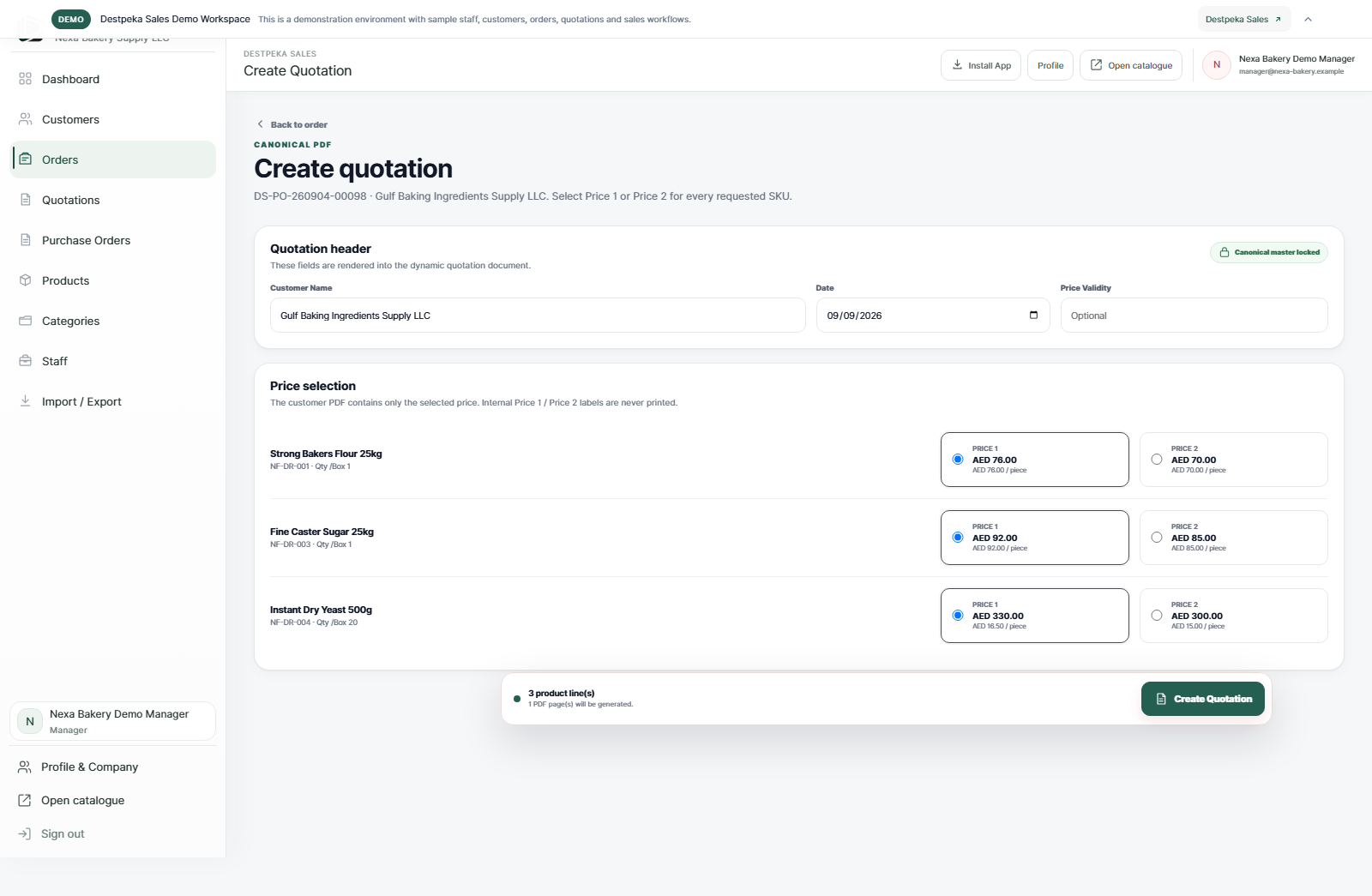Viewport: 1372px width, 896px height.
Task: Click the N avatar in the header
Action: pyautogui.click(x=1216, y=65)
